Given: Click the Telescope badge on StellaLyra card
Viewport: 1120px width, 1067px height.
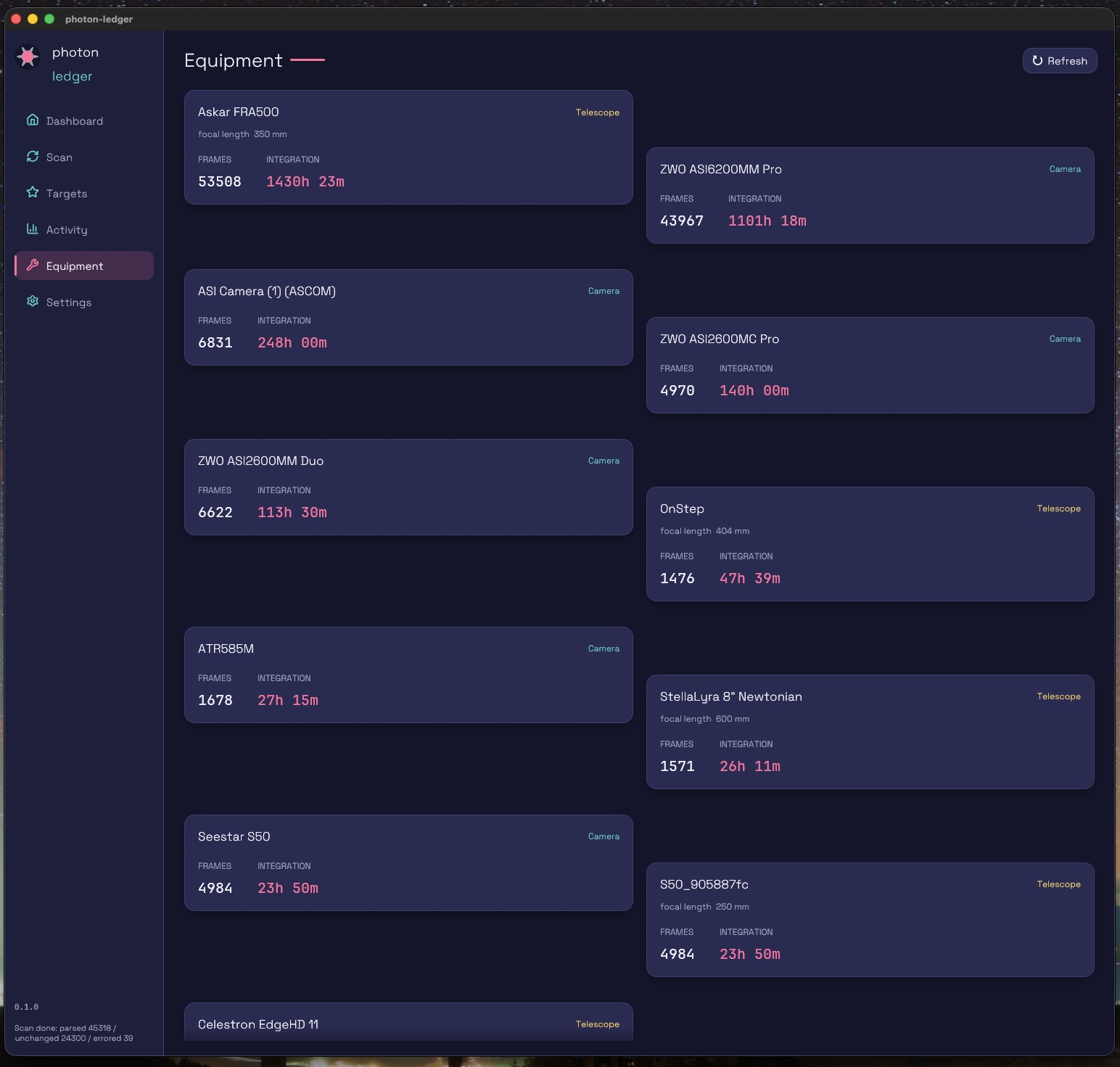Looking at the screenshot, I should click(x=1059, y=696).
